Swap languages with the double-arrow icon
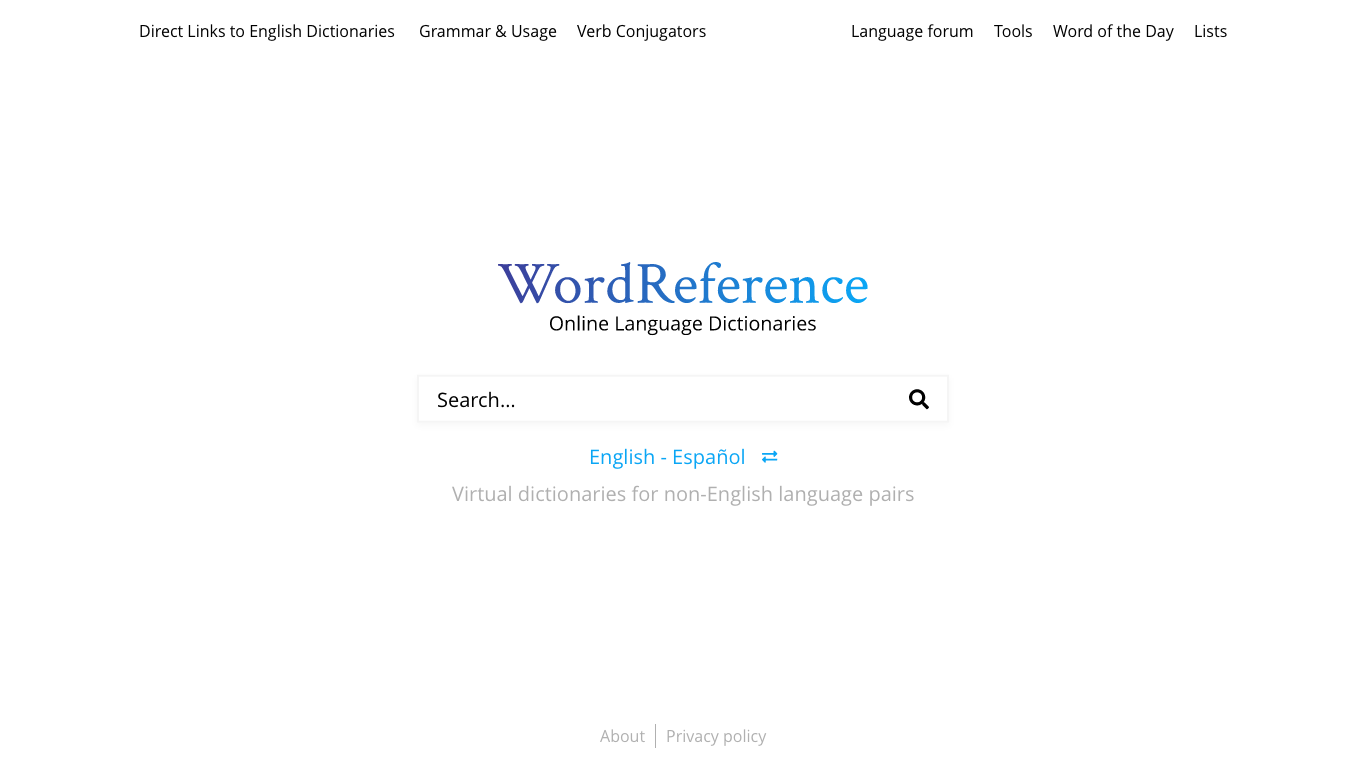This screenshot has width=1366, height=768. (769, 457)
